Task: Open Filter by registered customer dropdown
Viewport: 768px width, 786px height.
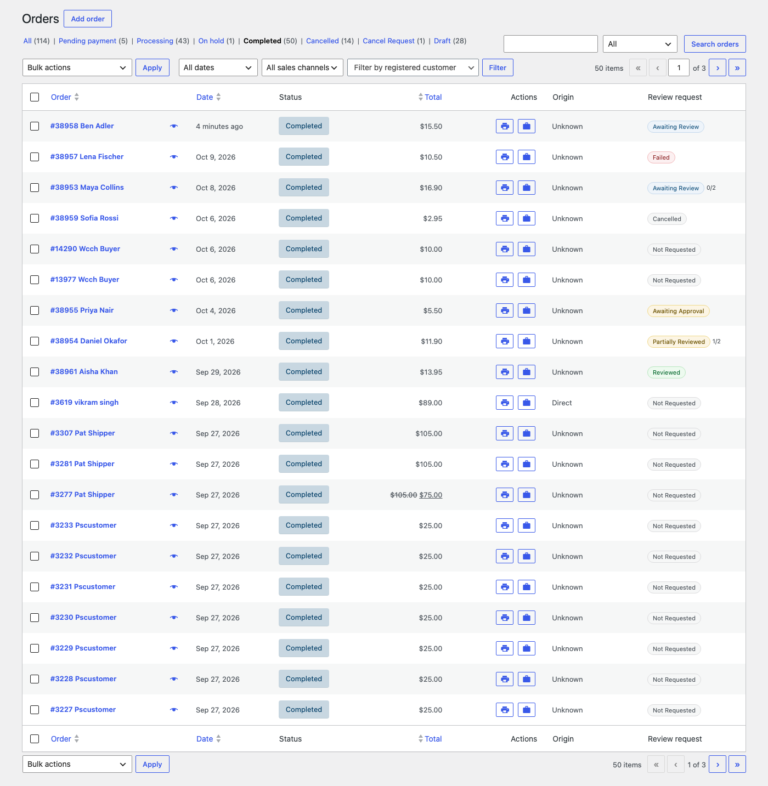Action: pos(413,68)
